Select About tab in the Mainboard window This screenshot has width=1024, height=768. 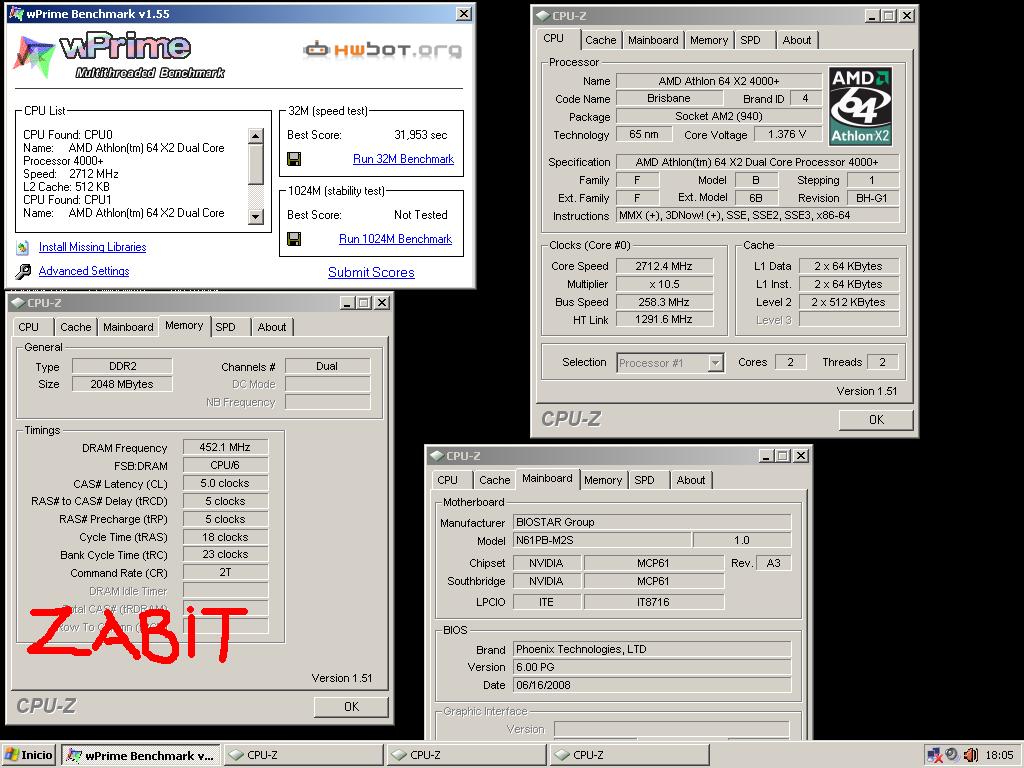[x=690, y=480]
